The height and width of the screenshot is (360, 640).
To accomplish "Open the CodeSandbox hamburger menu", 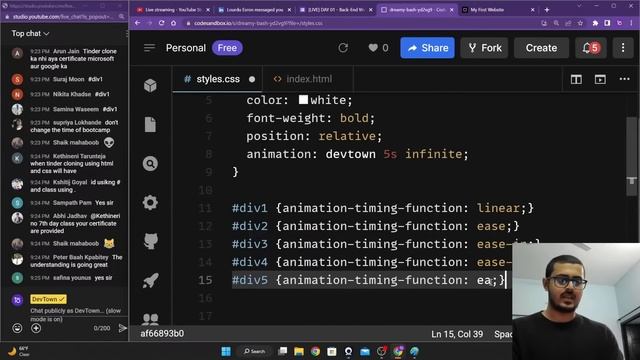I will 149,48.
